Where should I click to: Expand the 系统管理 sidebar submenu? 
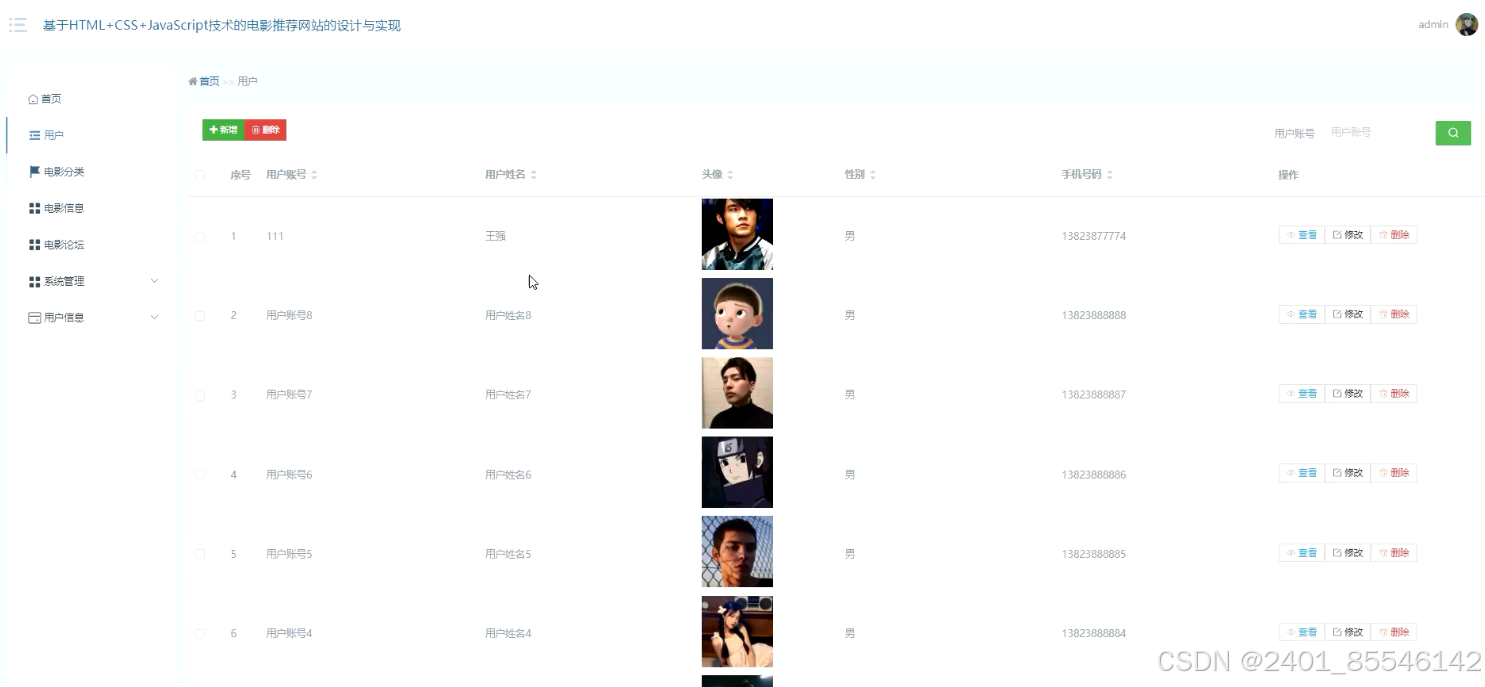(x=93, y=282)
